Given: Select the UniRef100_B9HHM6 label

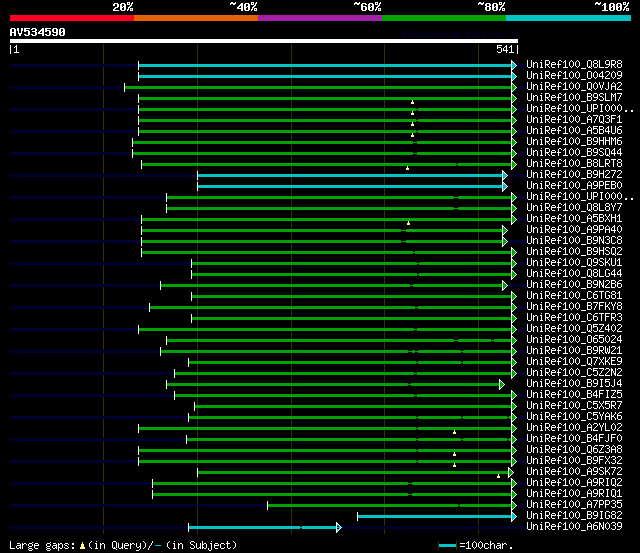Looking at the screenshot, I should [574, 142].
